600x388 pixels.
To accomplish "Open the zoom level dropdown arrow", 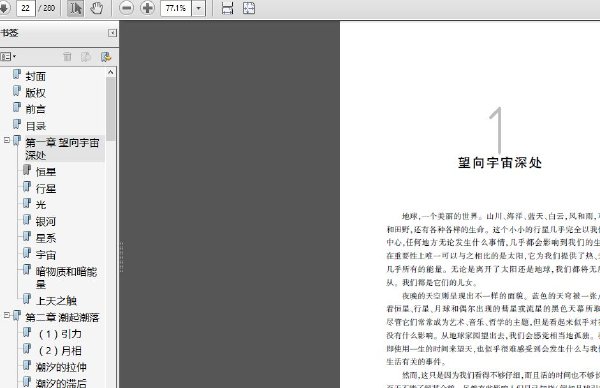I will [x=199, y=8].
